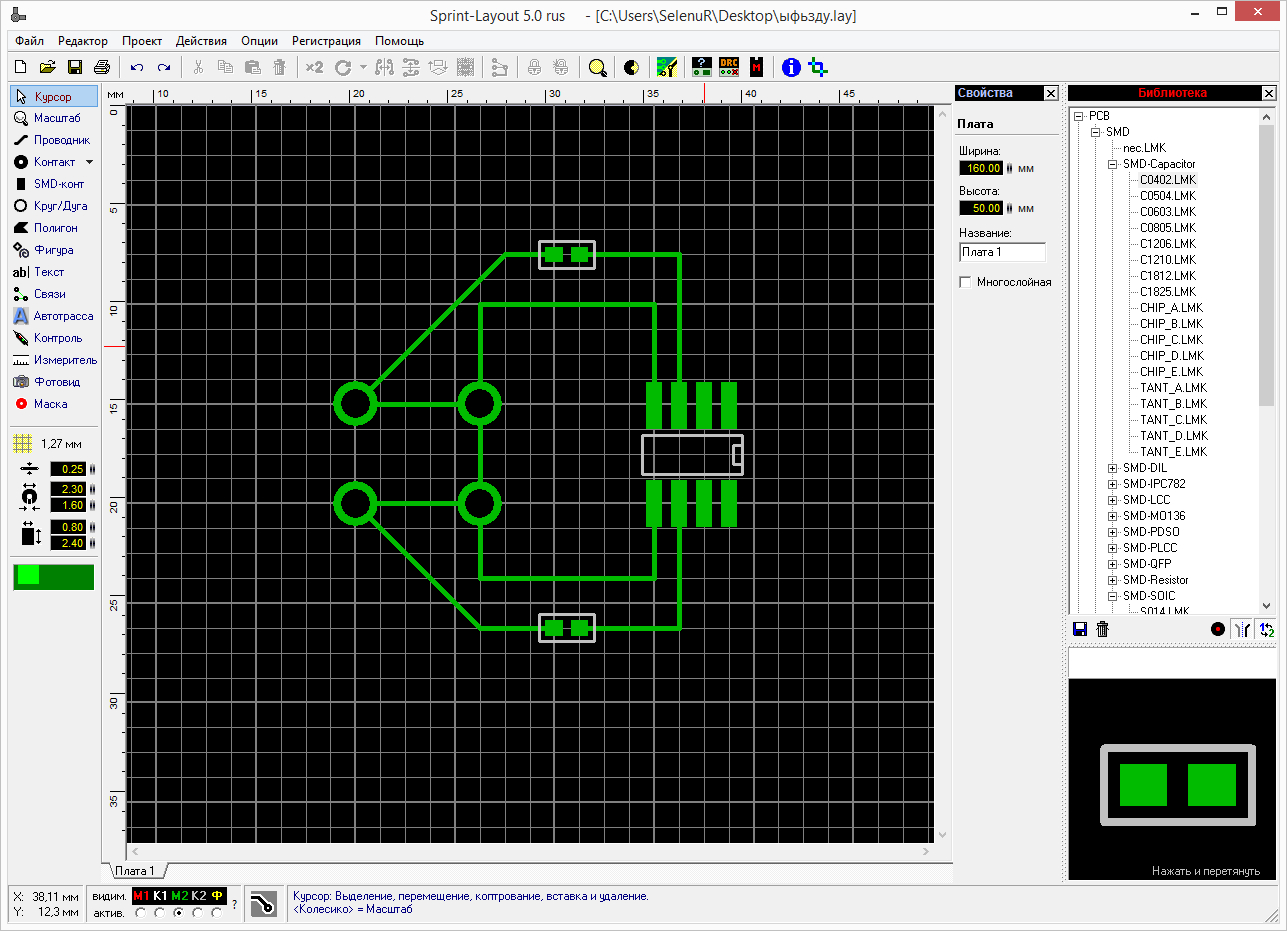Select the Текст tool
The width and height of the screenshot is (1287, 931).
pos(54,272)
